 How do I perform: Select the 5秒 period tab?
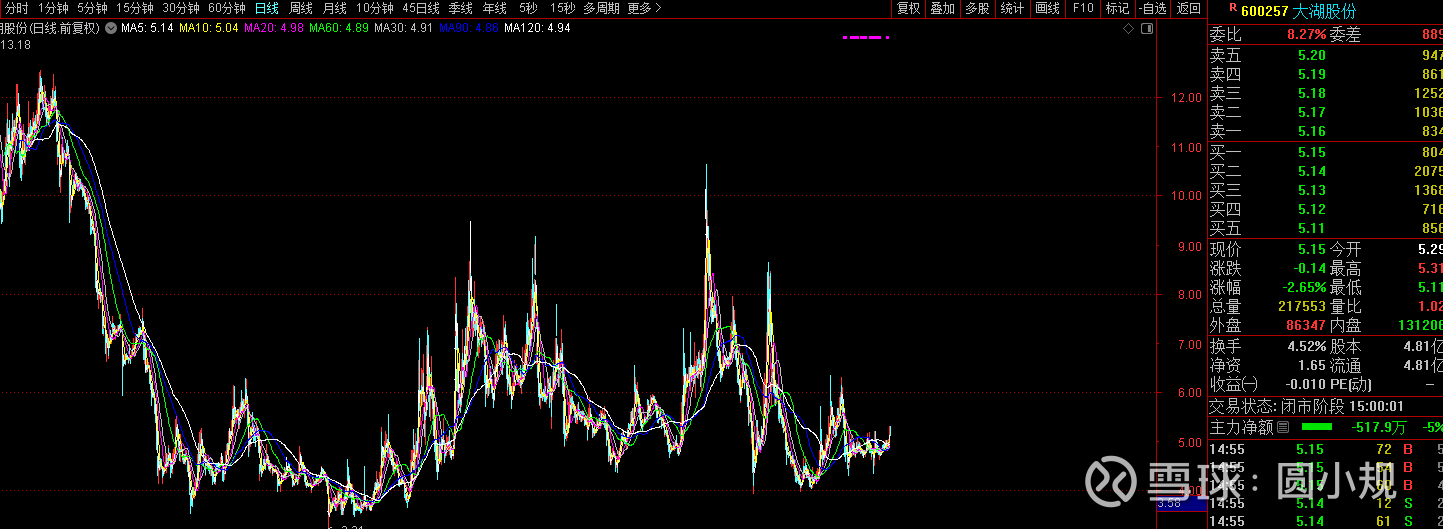[528, 8]
